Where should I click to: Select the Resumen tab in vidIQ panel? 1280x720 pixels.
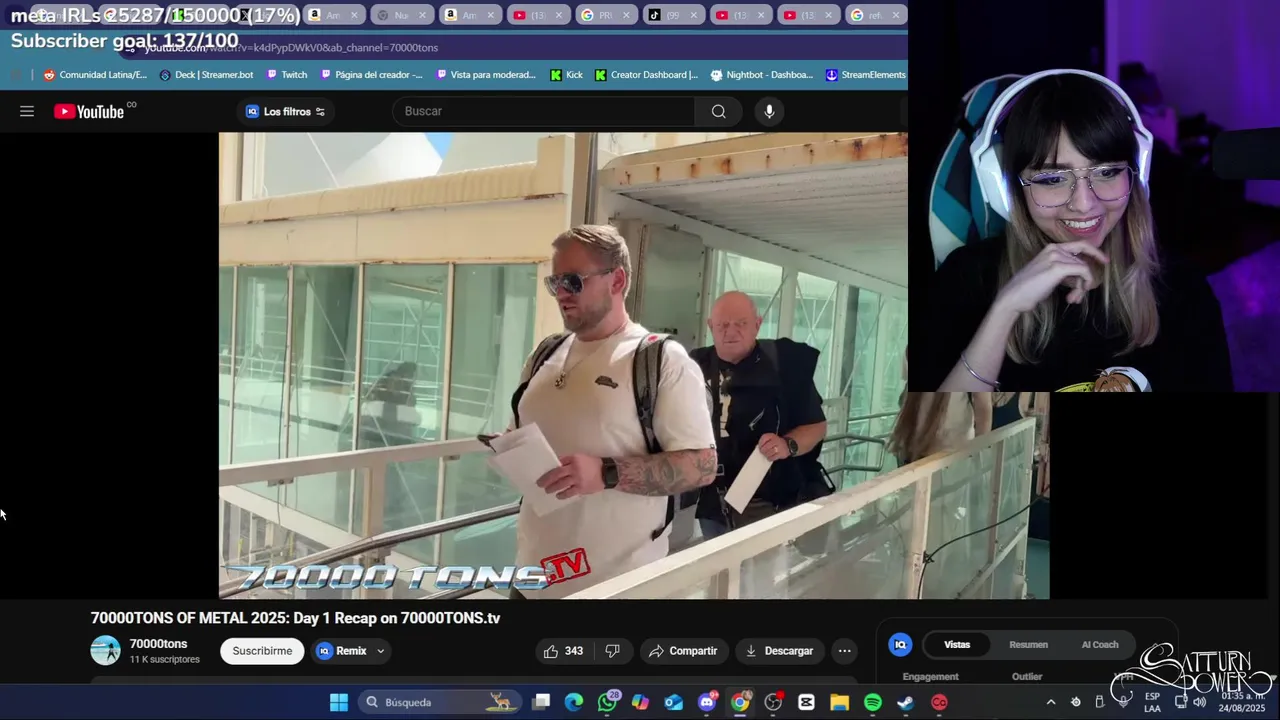1028,645
